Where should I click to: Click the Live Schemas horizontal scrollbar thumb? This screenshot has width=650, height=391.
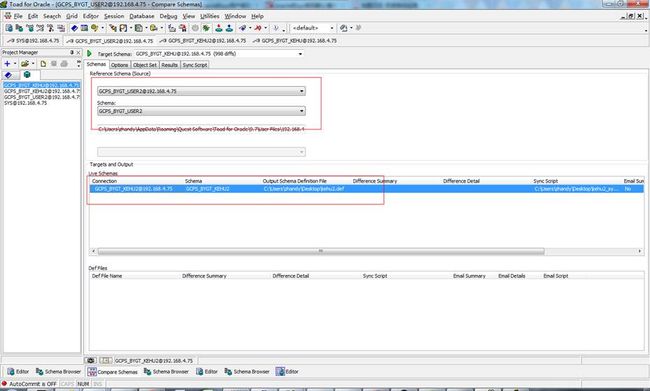[321, 251]
